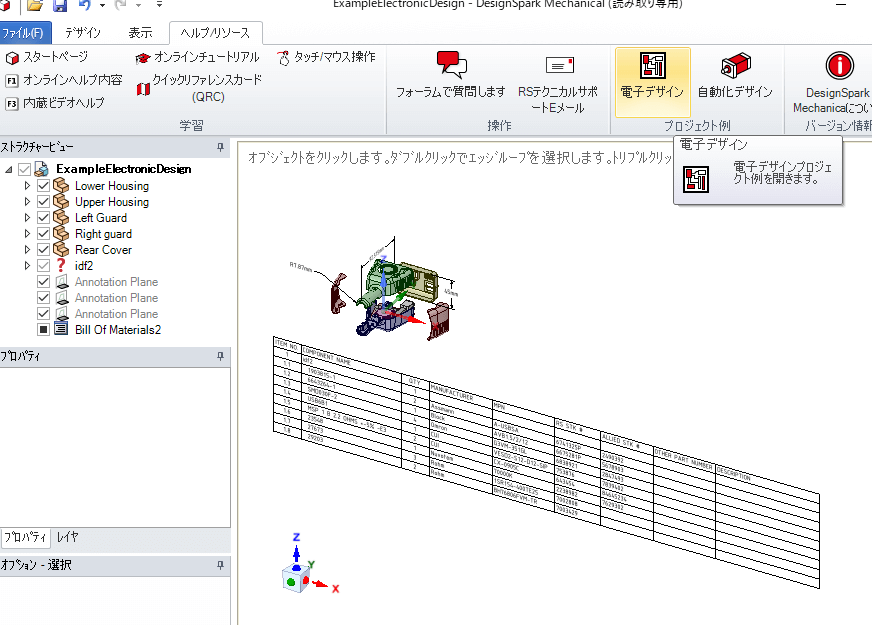872x625 pixels.
Task: Open the 自動化デザイン project example
Action: [735, 82]
